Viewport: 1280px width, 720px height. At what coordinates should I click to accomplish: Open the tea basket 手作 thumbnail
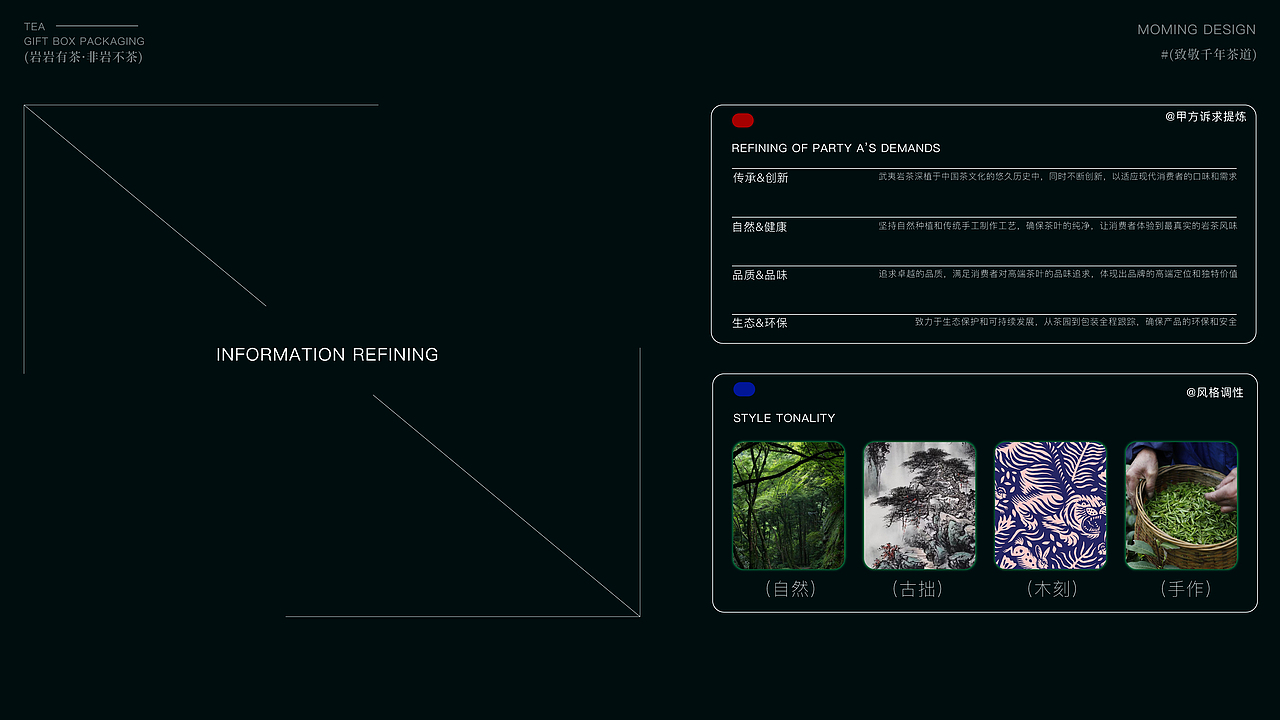click(1182, 506)
